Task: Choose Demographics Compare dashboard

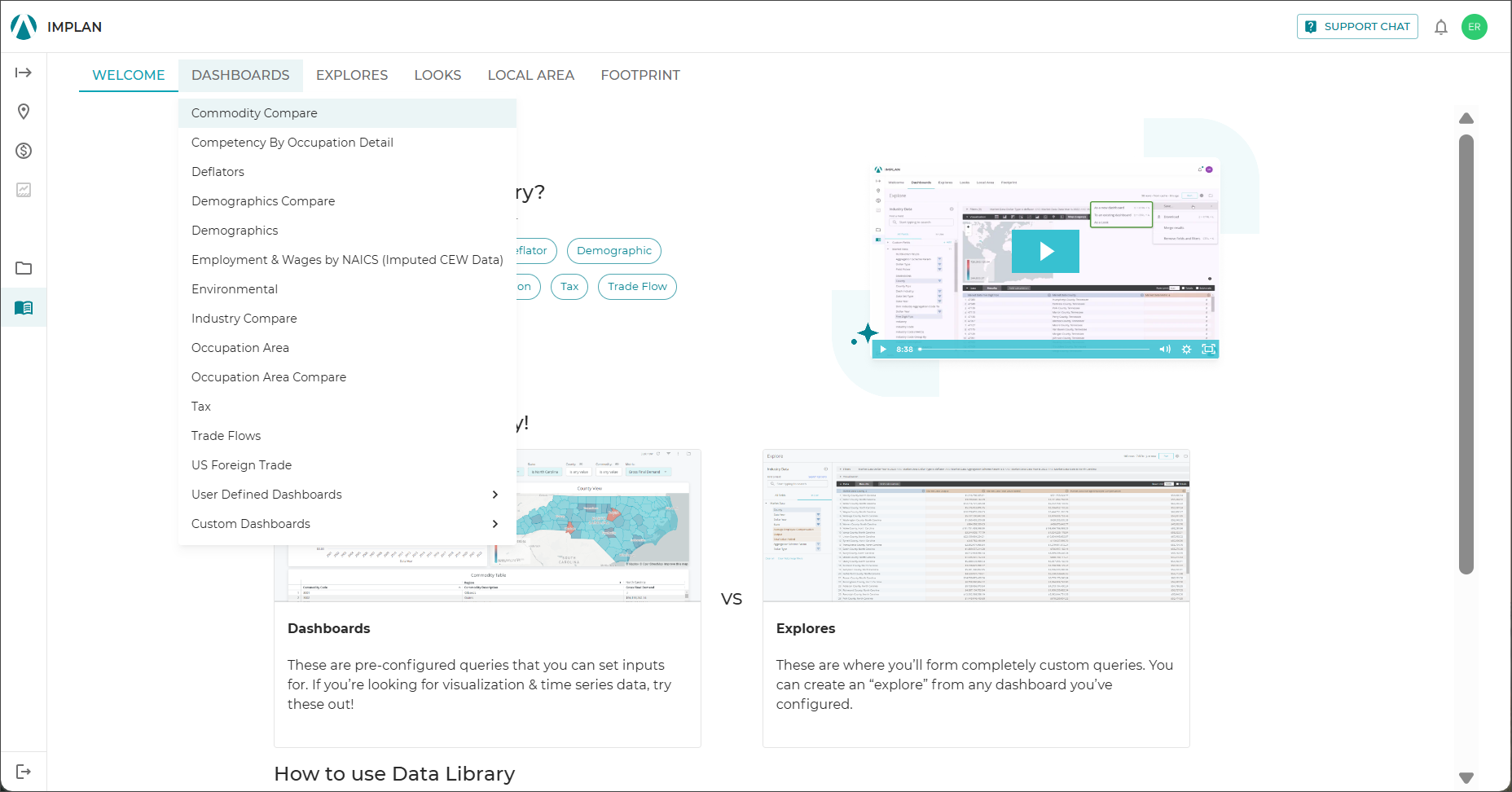Action: tap(347, 201)
